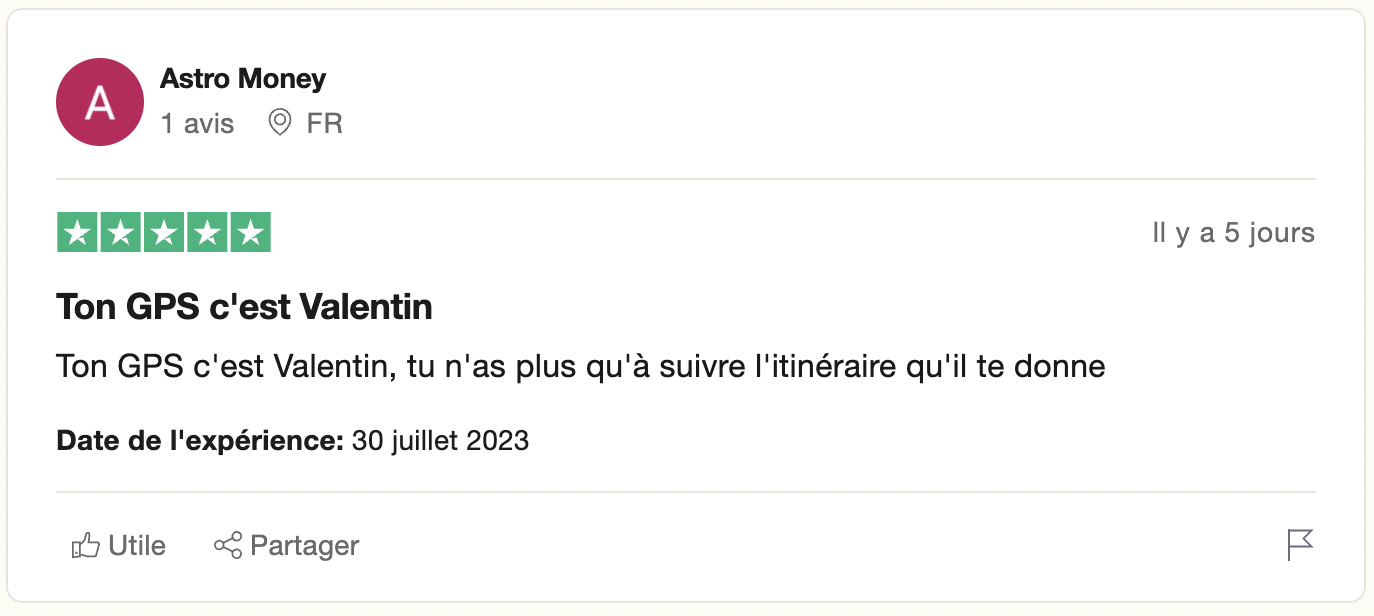Screen dimensions: 1374x616
Task: Click the first green star
Action: tap(77, 233)
